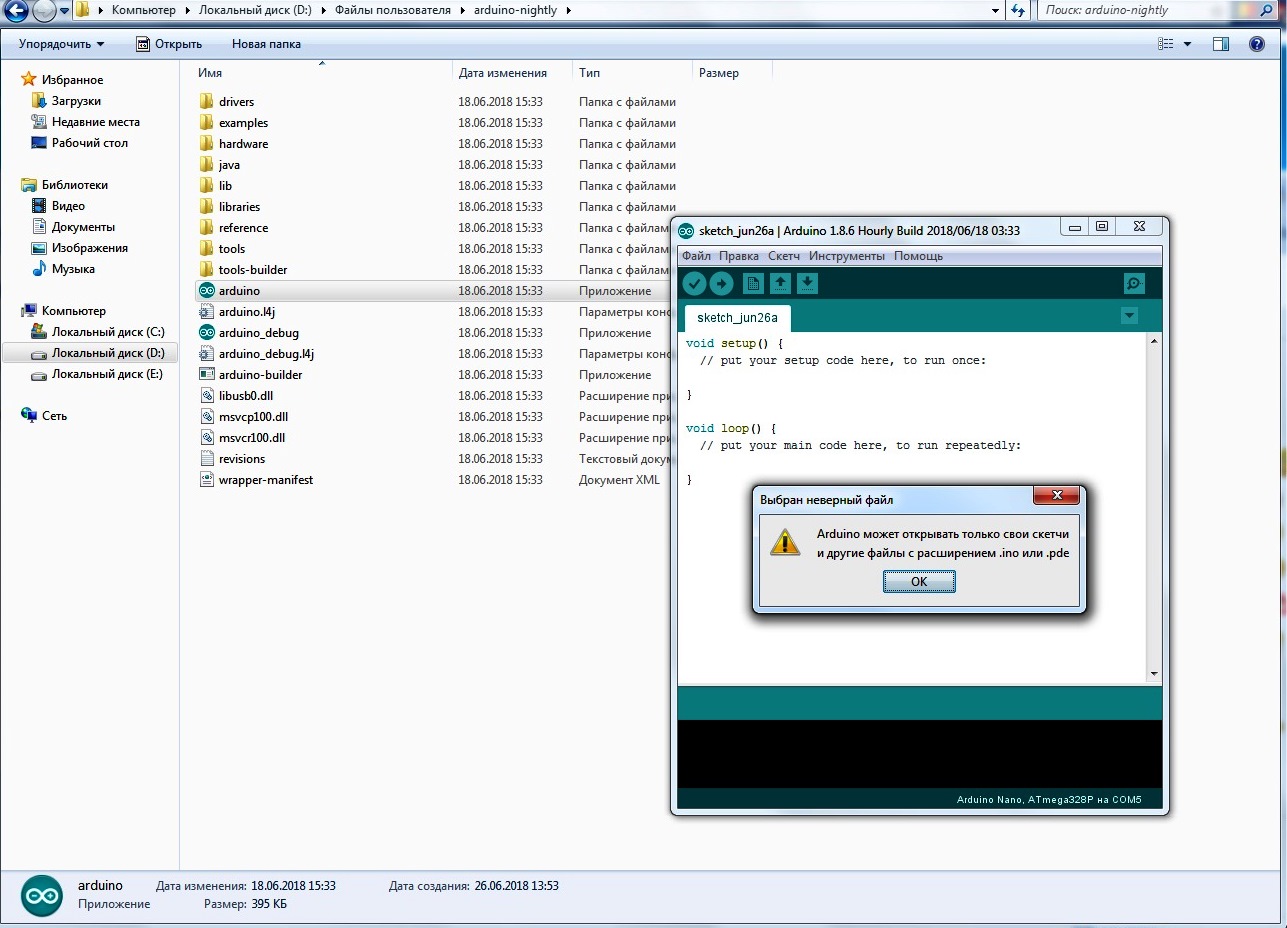Click the Arduino Nano board status text
This screenshot has height=928, width=1287.
click(x=1048, y=800)
